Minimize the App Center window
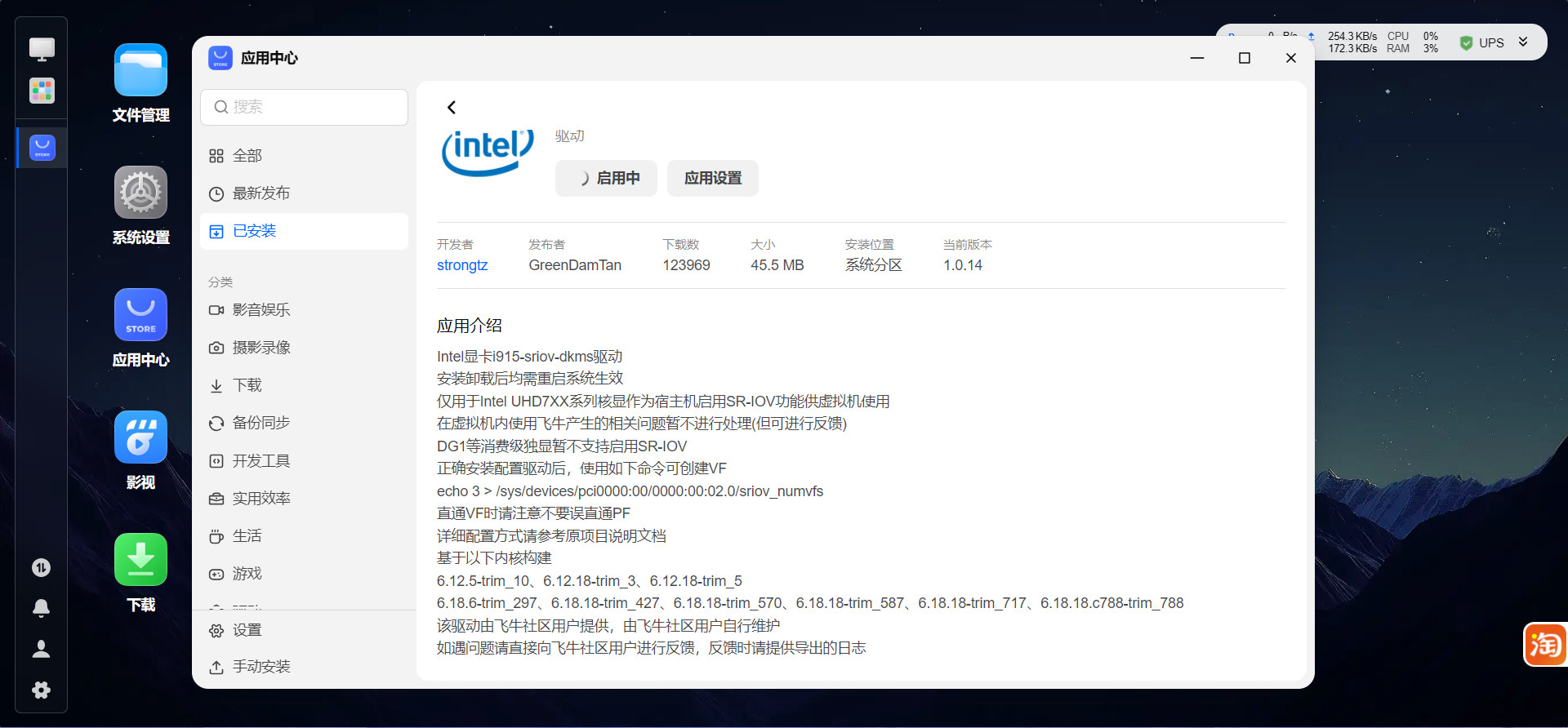The height and width of the screenshot is (728, 1568). (x=1197, y=58)
